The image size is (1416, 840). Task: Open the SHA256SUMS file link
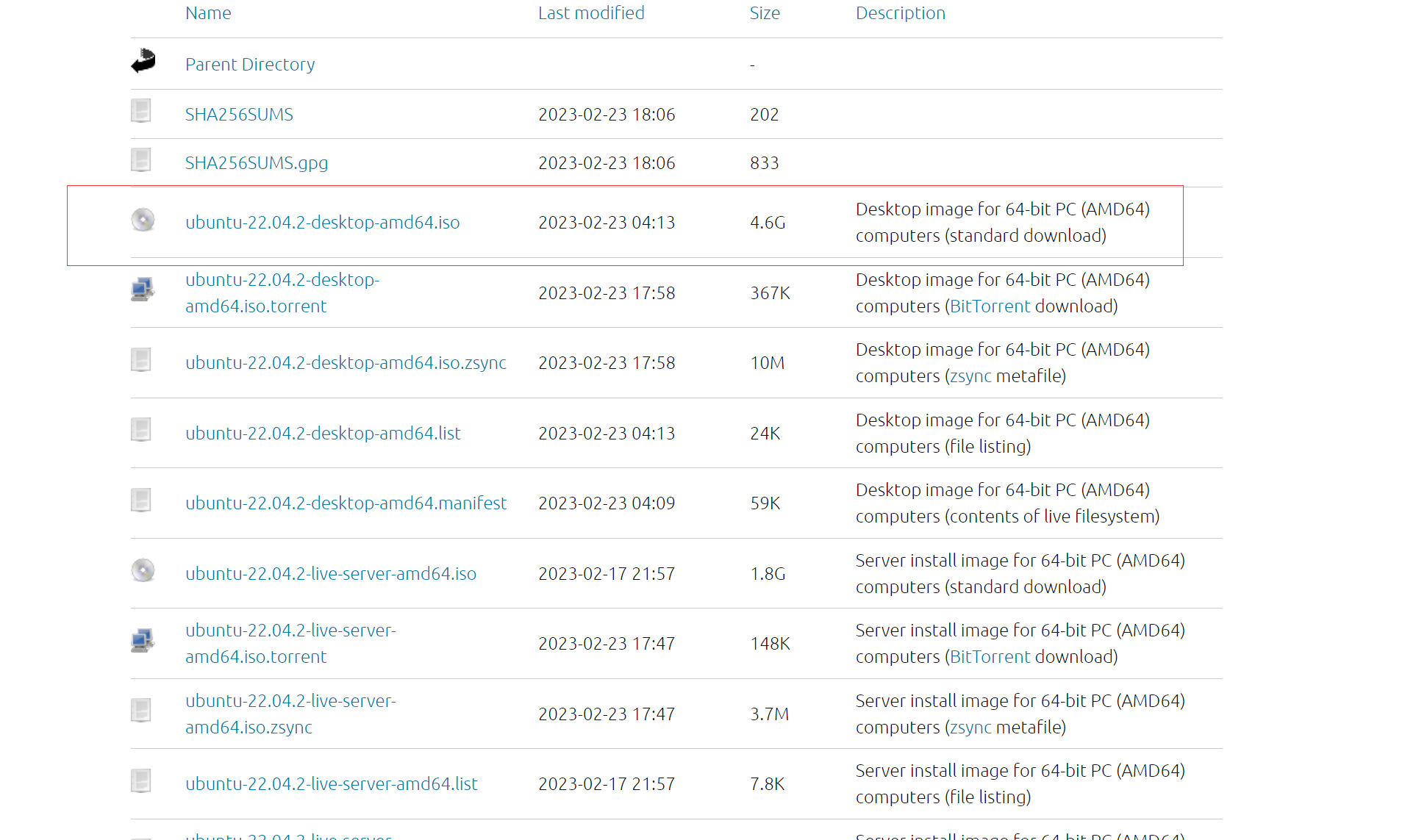(x=239, y=115)
